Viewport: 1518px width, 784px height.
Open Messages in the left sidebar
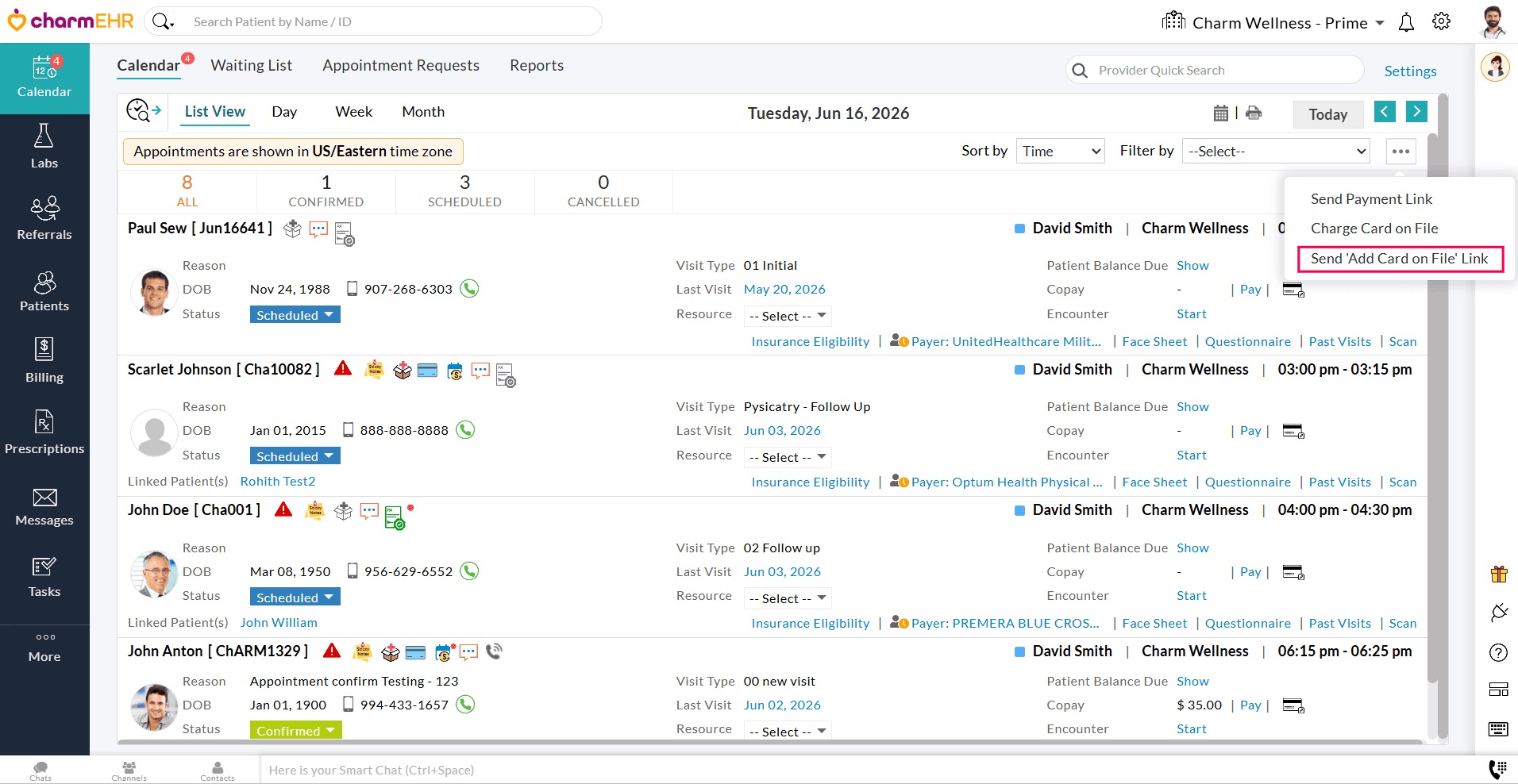(44, 506)
